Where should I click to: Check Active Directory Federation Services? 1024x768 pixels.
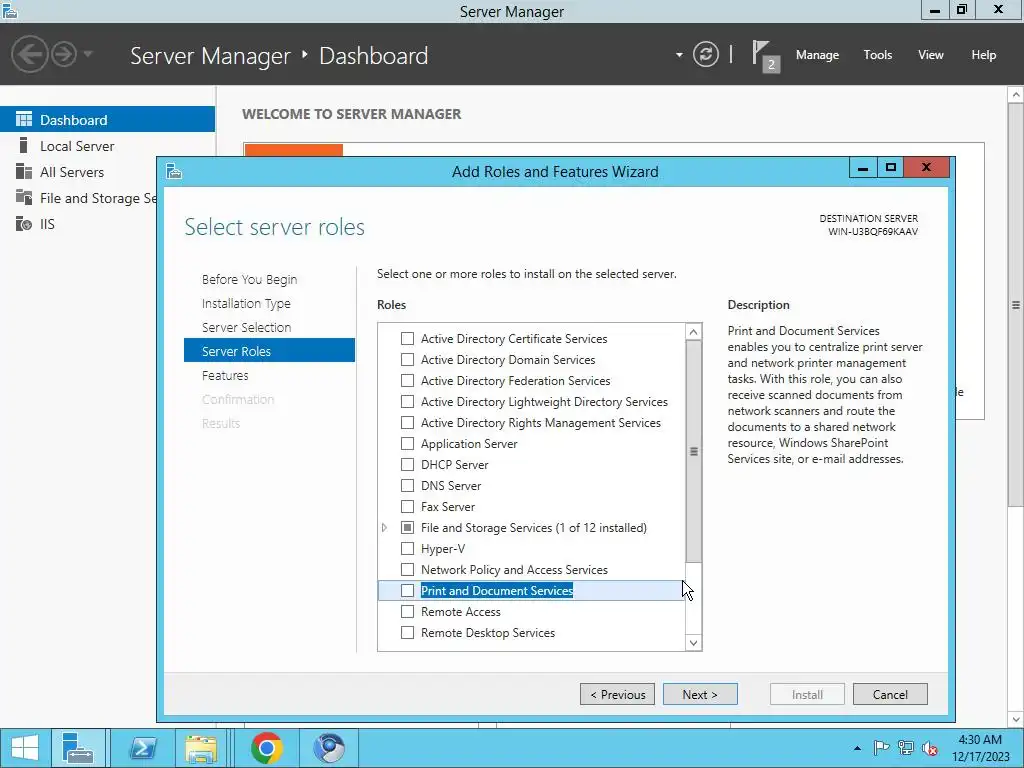click(x=407, y=380)
